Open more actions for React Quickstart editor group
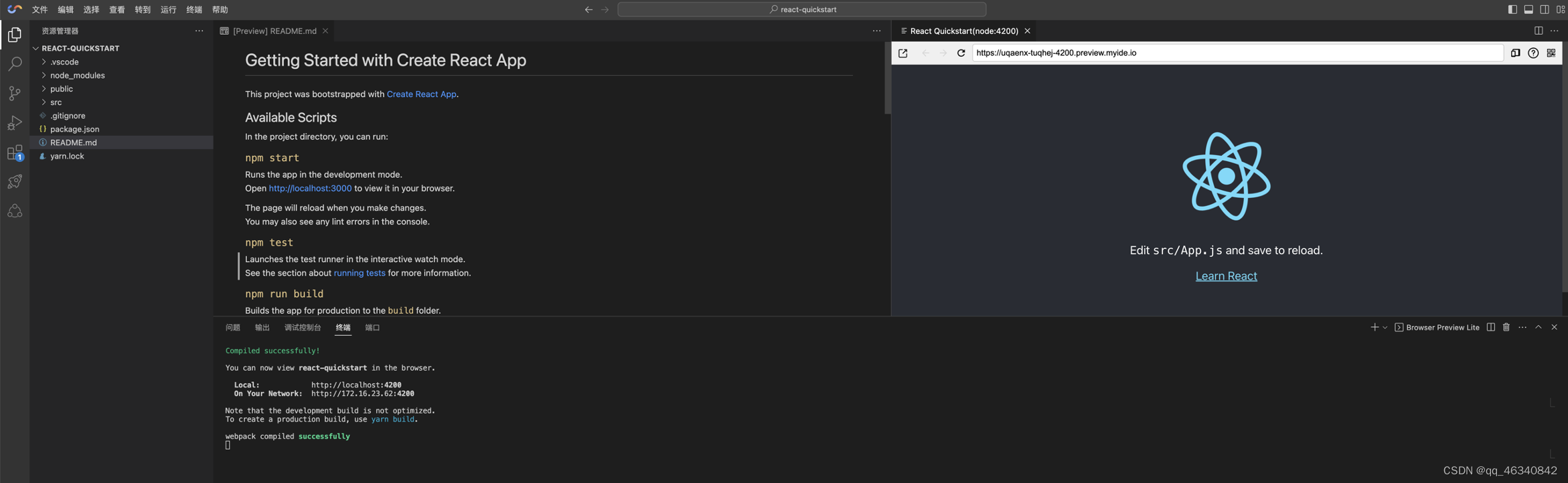 click(1555, 31)
